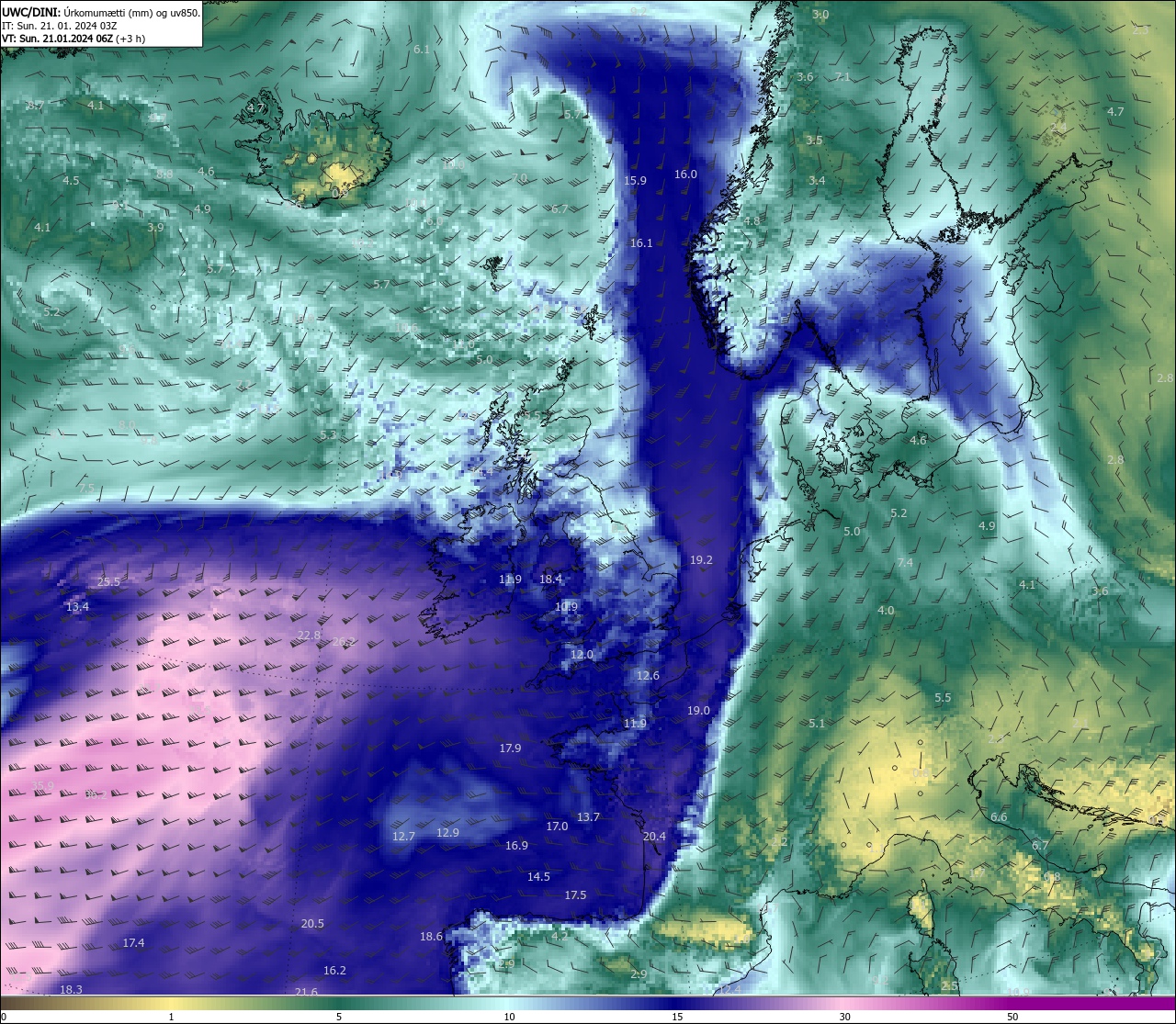Select the 7.1 value over northern Norway
The image size is (1176, 1024).
[842, 76]
